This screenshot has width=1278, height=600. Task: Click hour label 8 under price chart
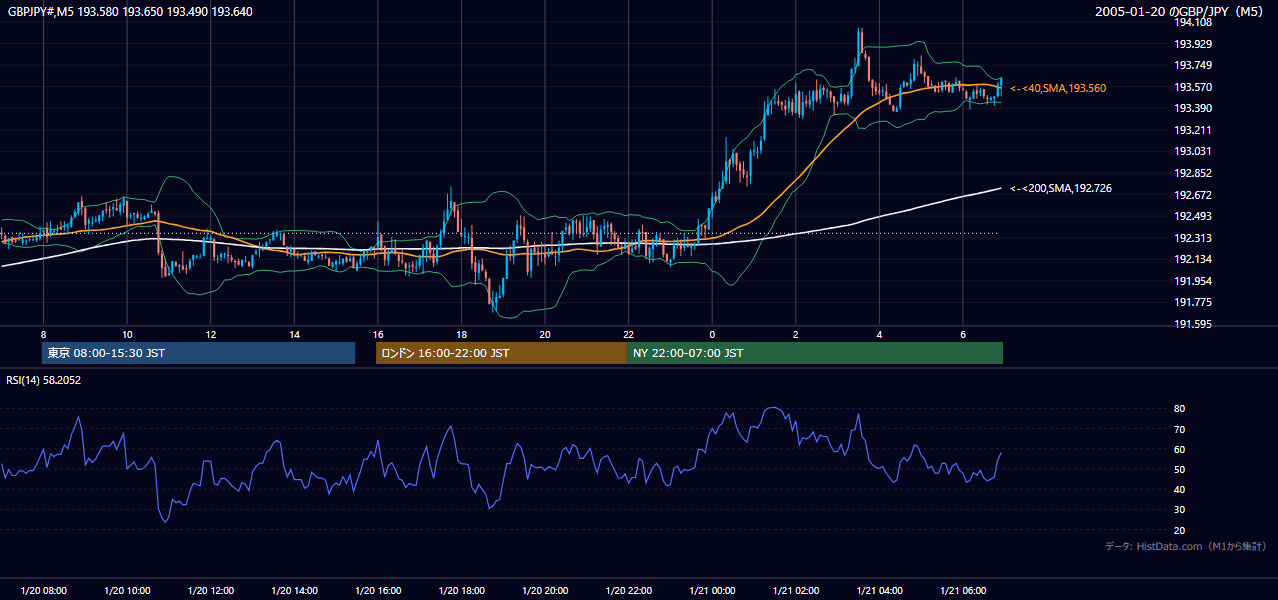click(x=43, y=334)
